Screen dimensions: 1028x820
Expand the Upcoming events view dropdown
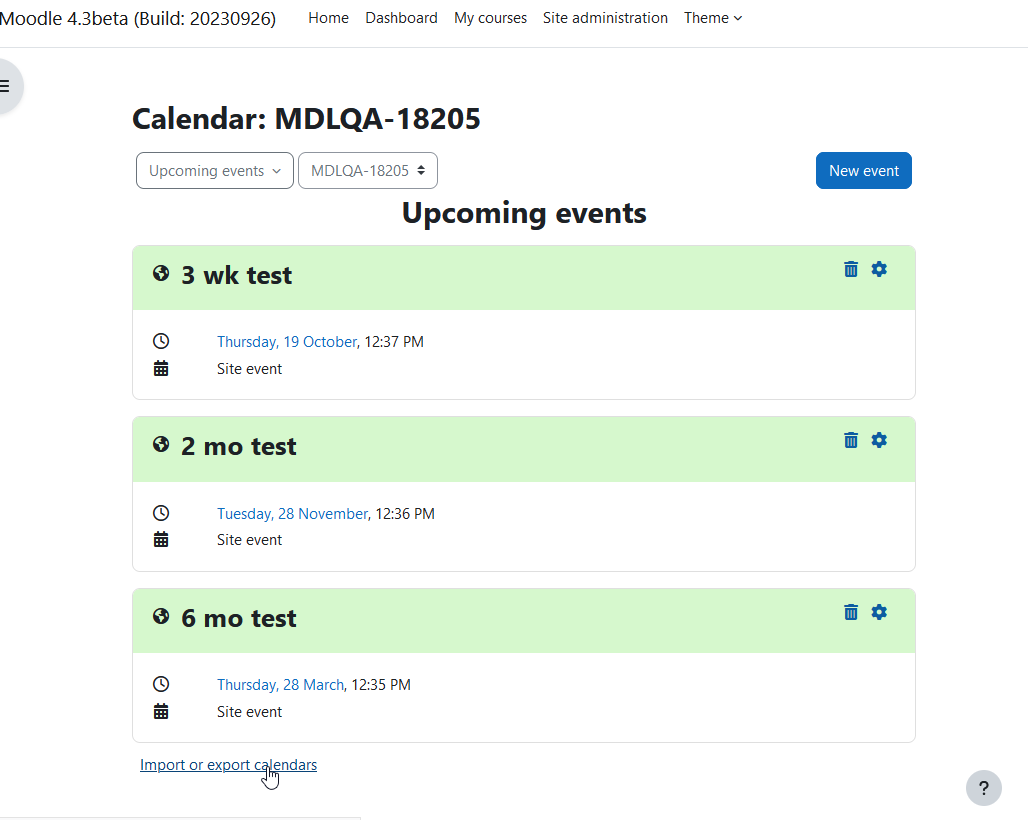215,170
